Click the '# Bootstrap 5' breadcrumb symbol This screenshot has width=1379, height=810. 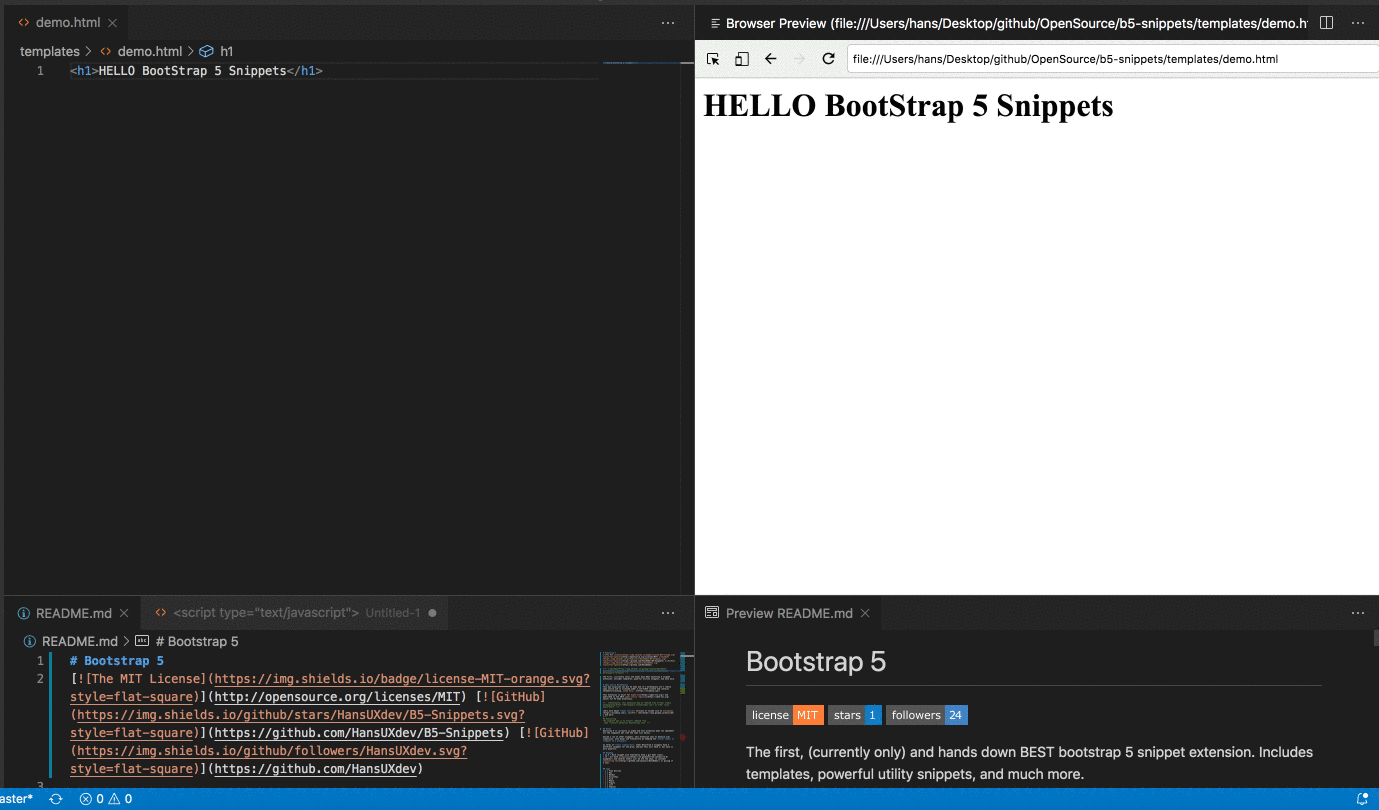[x=197, y=641]
